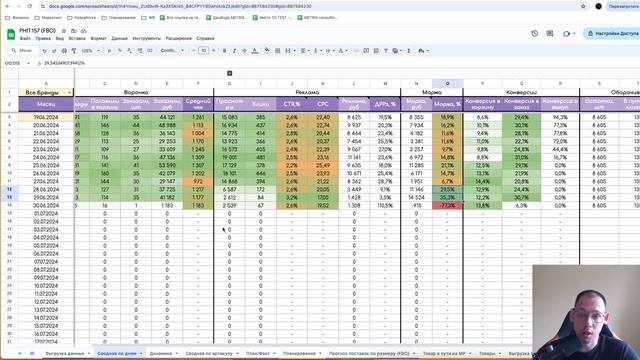Image resolution: width=640 pixels, height=360 pixels.
Task: Open vertical align dropdown
Action: (317, 51)
